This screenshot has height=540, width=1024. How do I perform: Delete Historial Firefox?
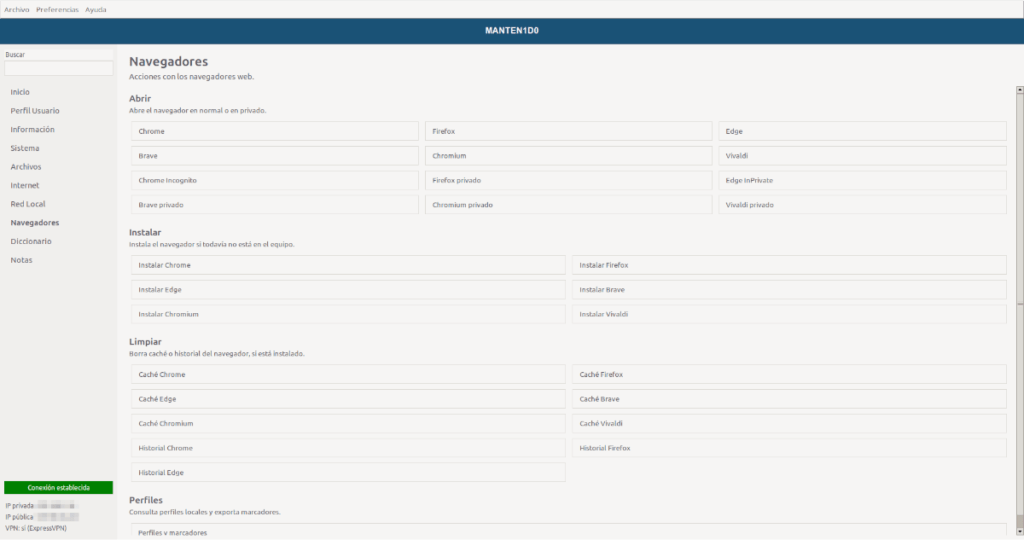pos(789,448)
